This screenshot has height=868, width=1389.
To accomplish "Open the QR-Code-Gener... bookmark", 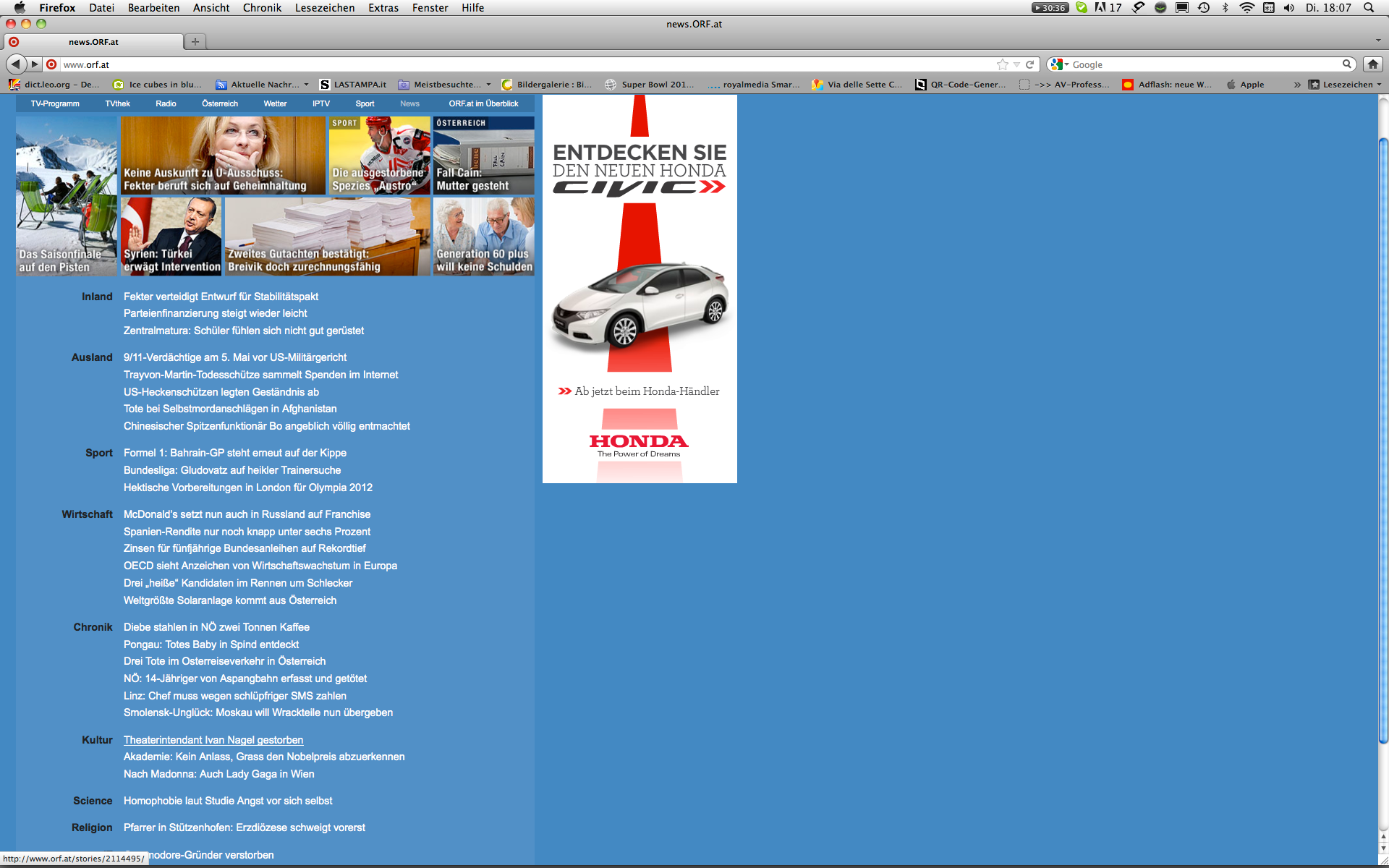I will (961, 85).
